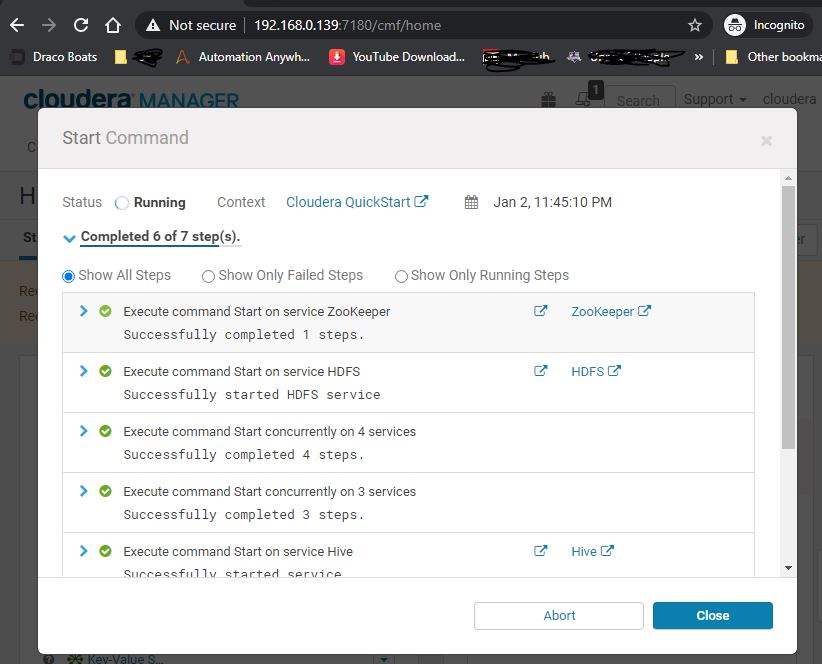
Task: Expand the ZooKeeper start step details
Action: pos(83,311)
